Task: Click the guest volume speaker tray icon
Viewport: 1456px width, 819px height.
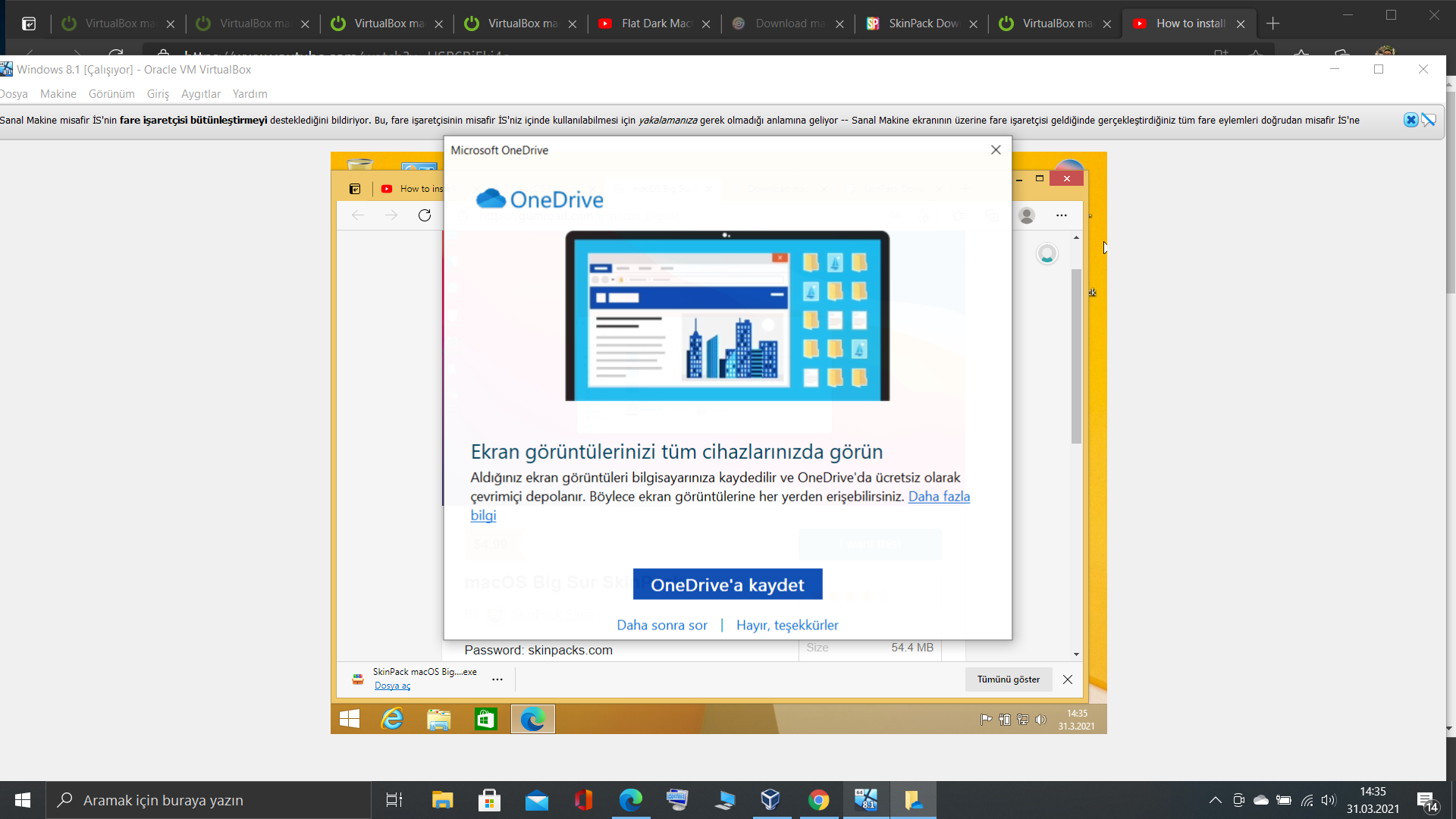Action: [1040, 720]
